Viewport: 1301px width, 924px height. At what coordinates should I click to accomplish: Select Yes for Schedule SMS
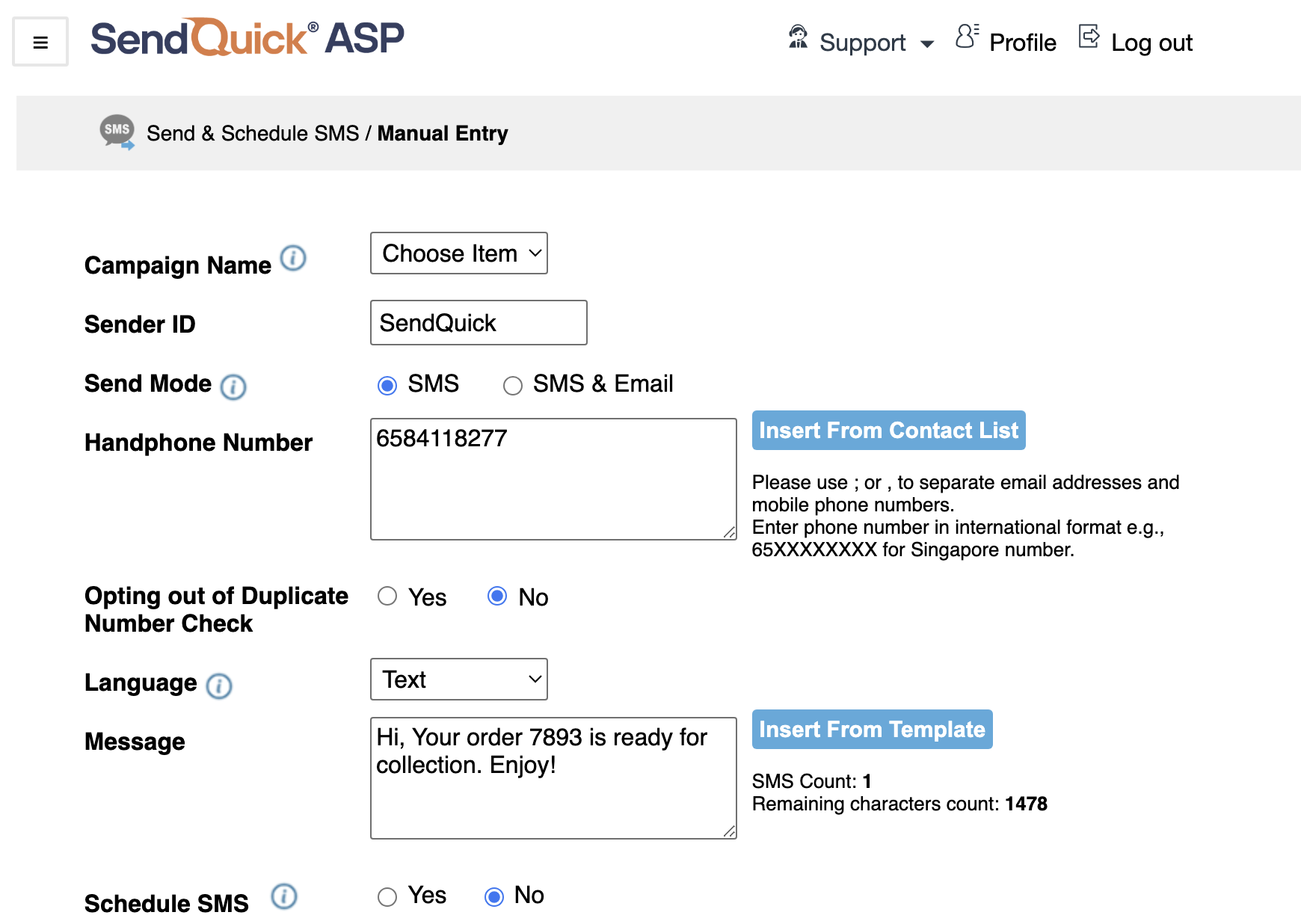[x=387, y=896]
